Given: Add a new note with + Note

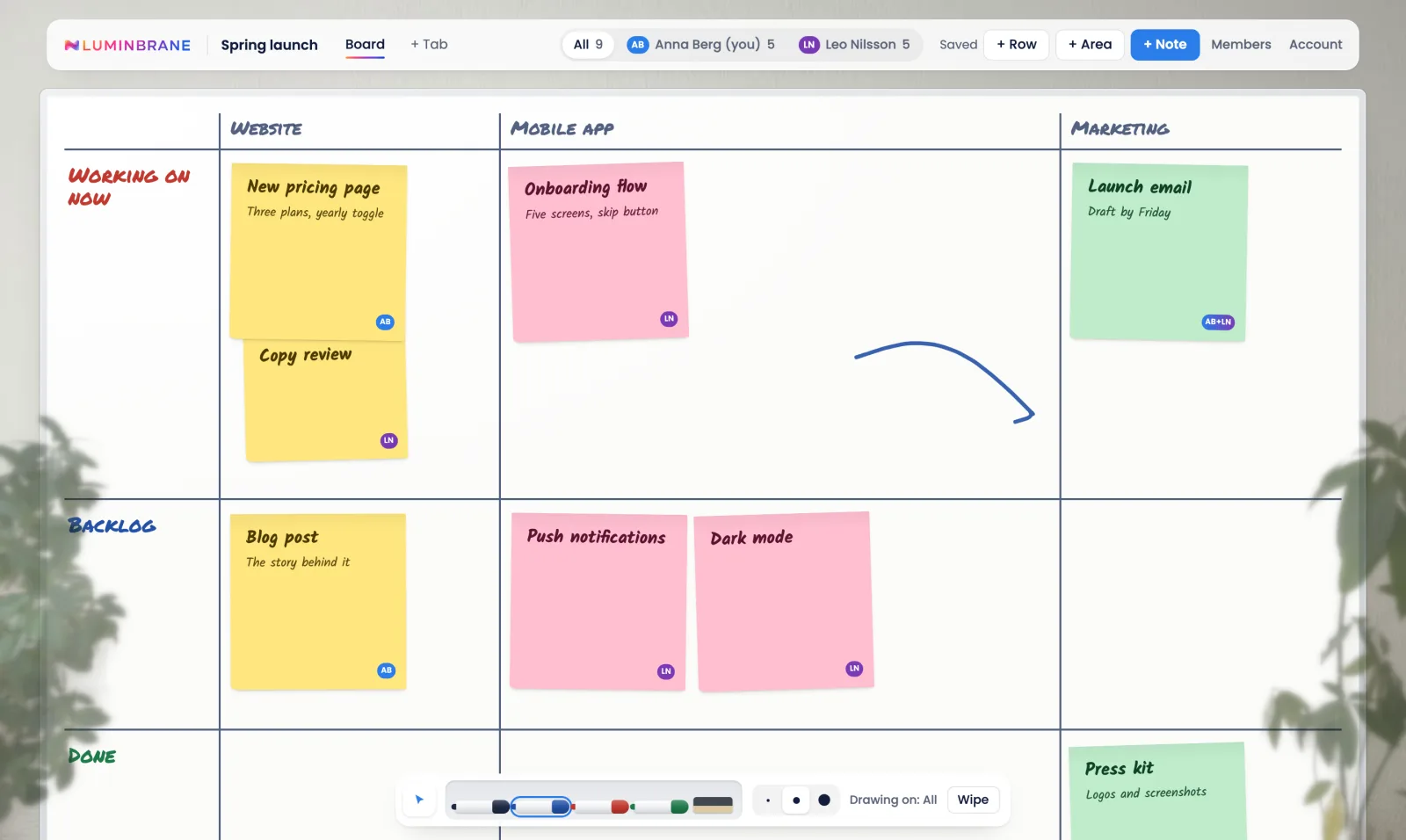Looking at the screenshot, I should click(x=1165, y=44).
